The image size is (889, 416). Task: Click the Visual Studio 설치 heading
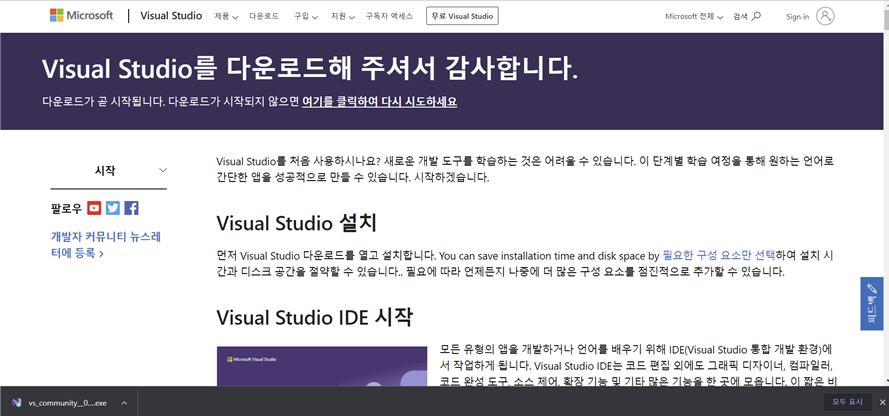[x=297, y=223]
